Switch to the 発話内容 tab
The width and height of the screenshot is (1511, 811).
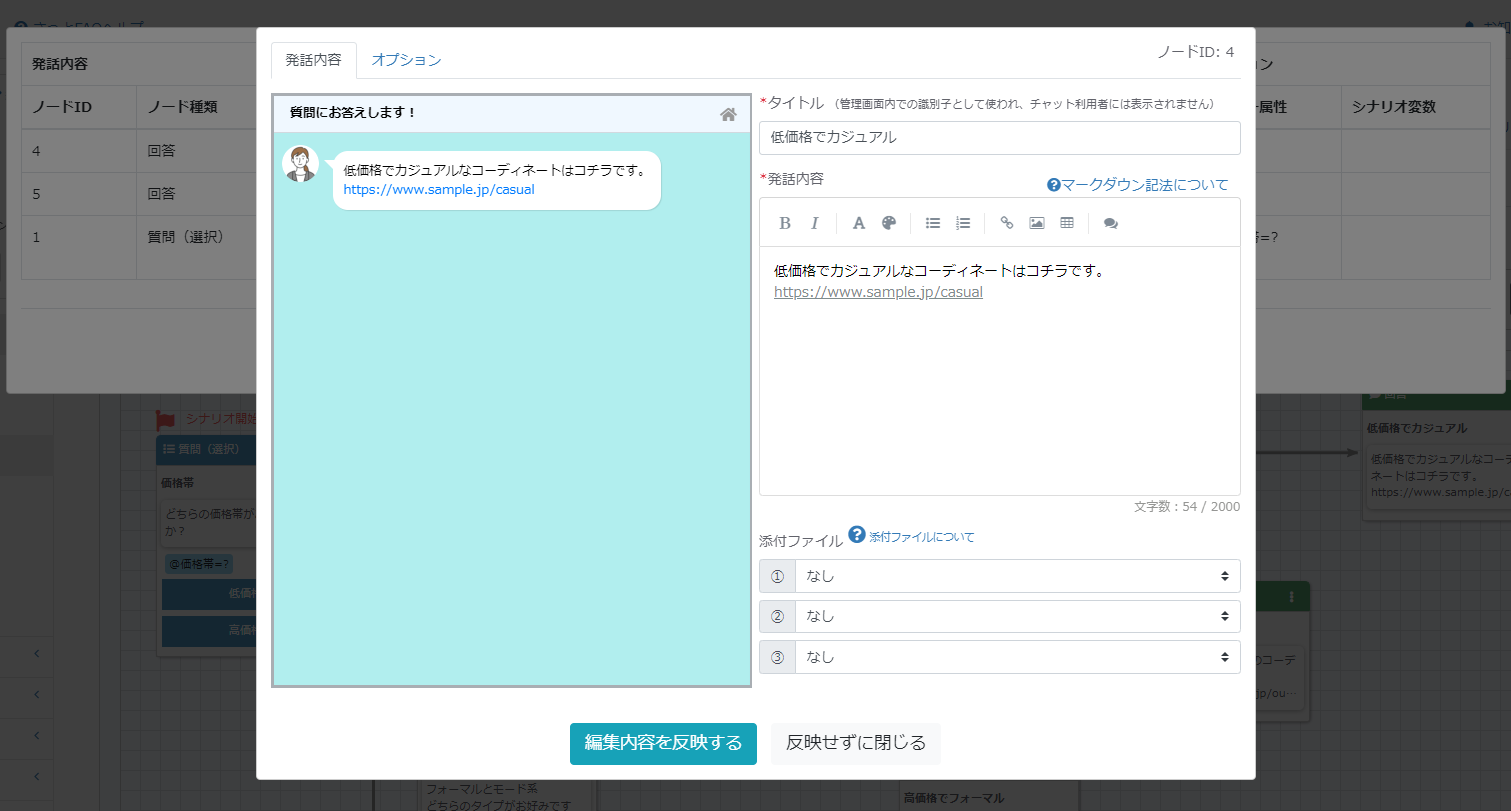pyautogui.click(x=313, y=60)
